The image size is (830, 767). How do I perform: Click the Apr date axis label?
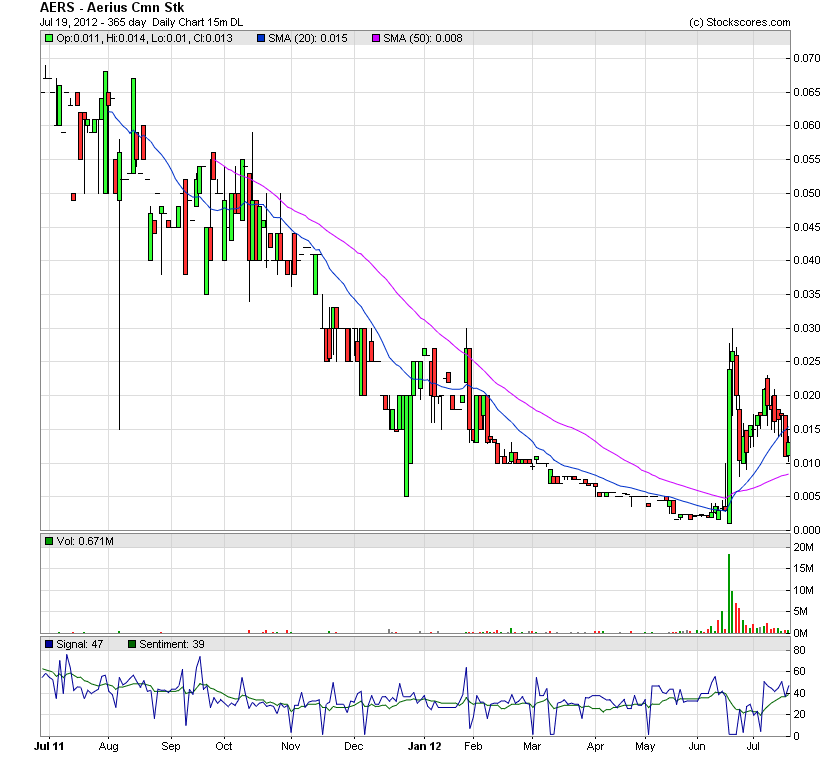[596, 746]
